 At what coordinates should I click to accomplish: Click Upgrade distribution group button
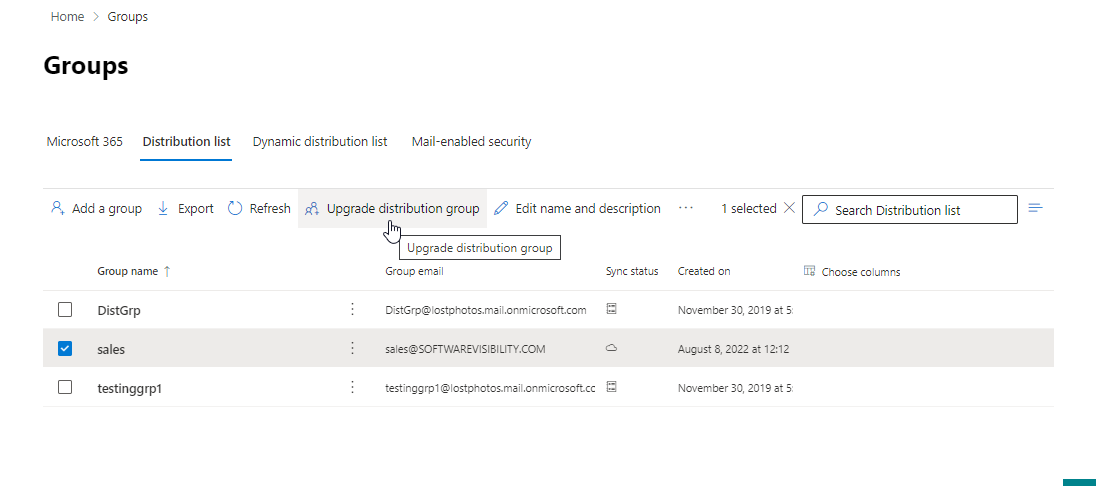[392, 208]
